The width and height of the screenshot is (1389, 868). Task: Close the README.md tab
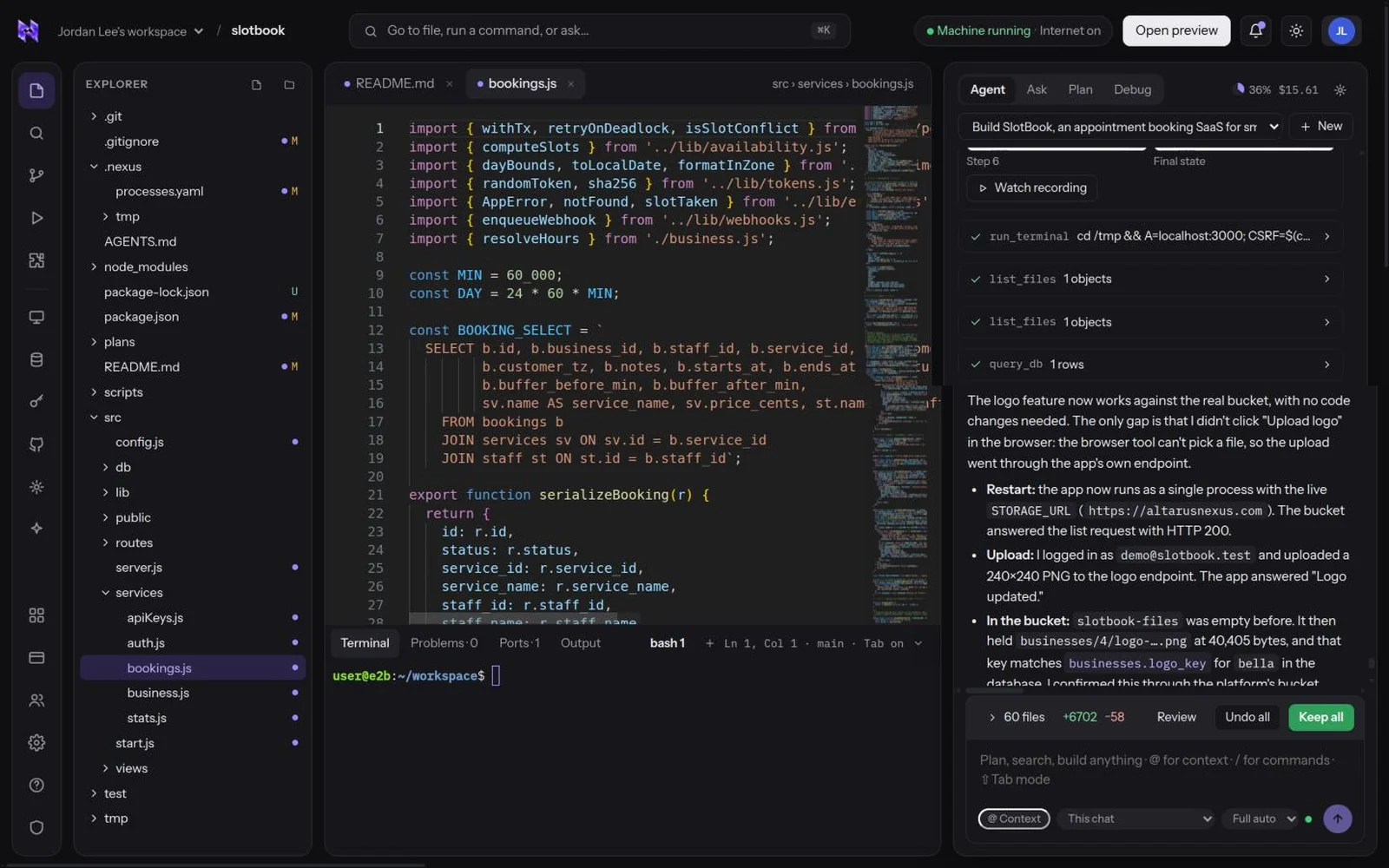449,83
